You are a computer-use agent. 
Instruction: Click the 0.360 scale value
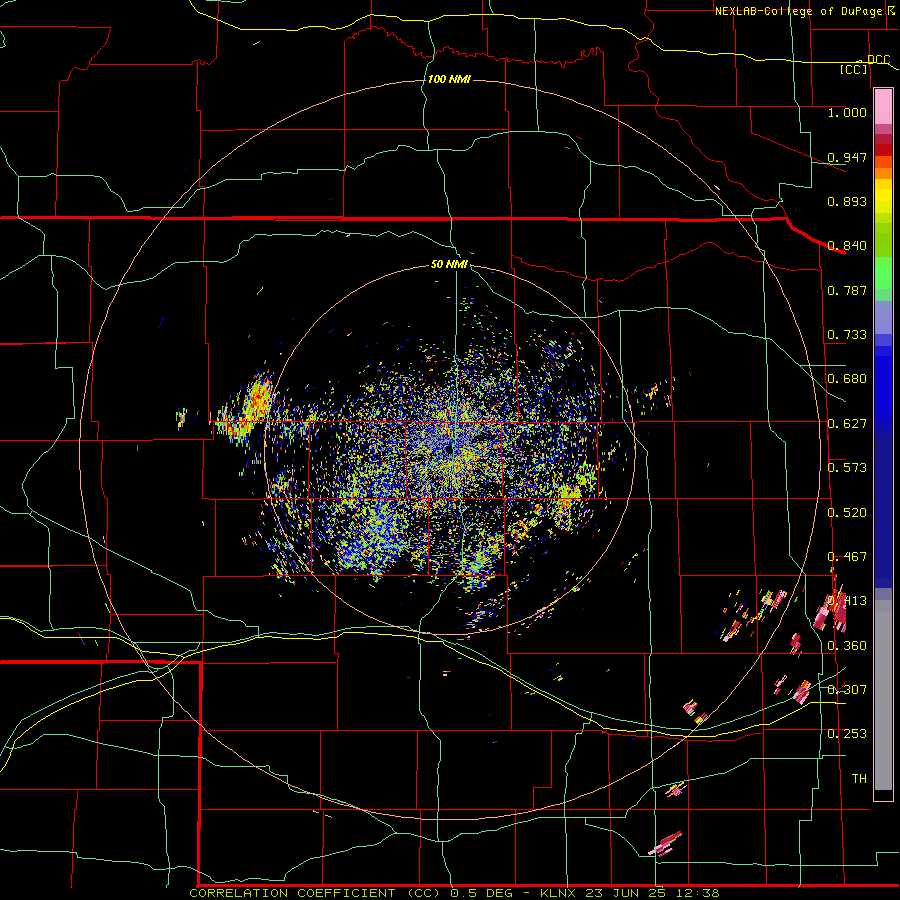[x=847, y=646]
